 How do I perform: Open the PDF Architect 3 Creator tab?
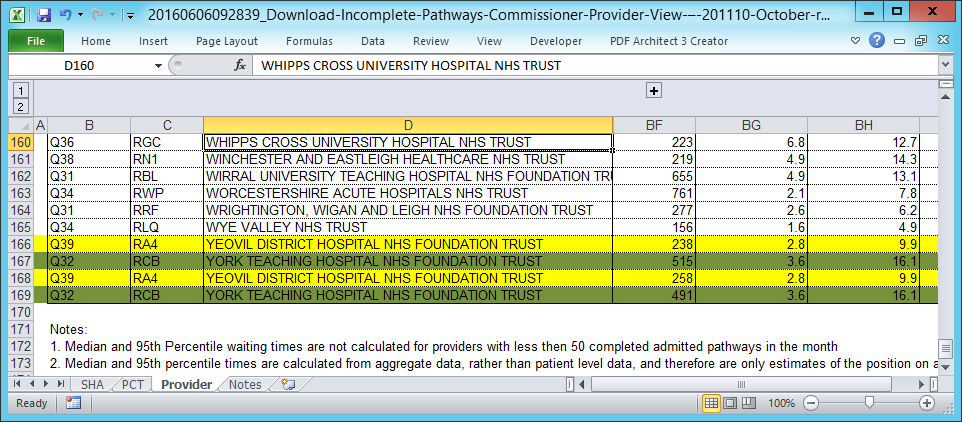click(669, 41)
